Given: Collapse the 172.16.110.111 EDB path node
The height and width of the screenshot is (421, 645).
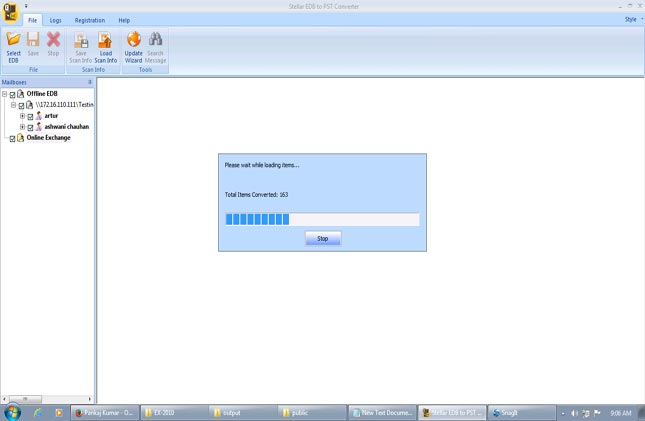Looking at the screenshot, I should 14,105.
